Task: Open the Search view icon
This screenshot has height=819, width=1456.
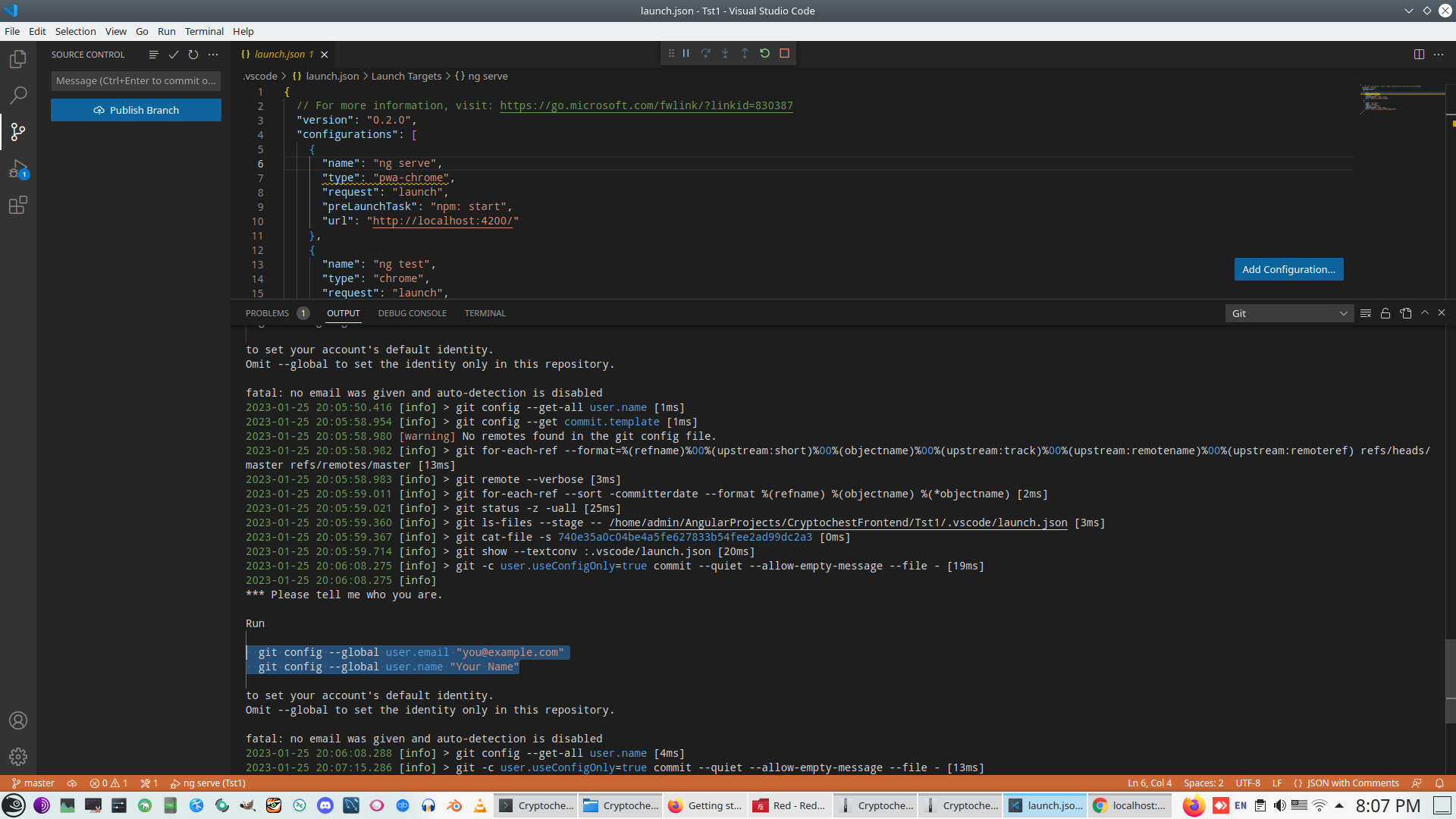Action: [x=18, y=96]
